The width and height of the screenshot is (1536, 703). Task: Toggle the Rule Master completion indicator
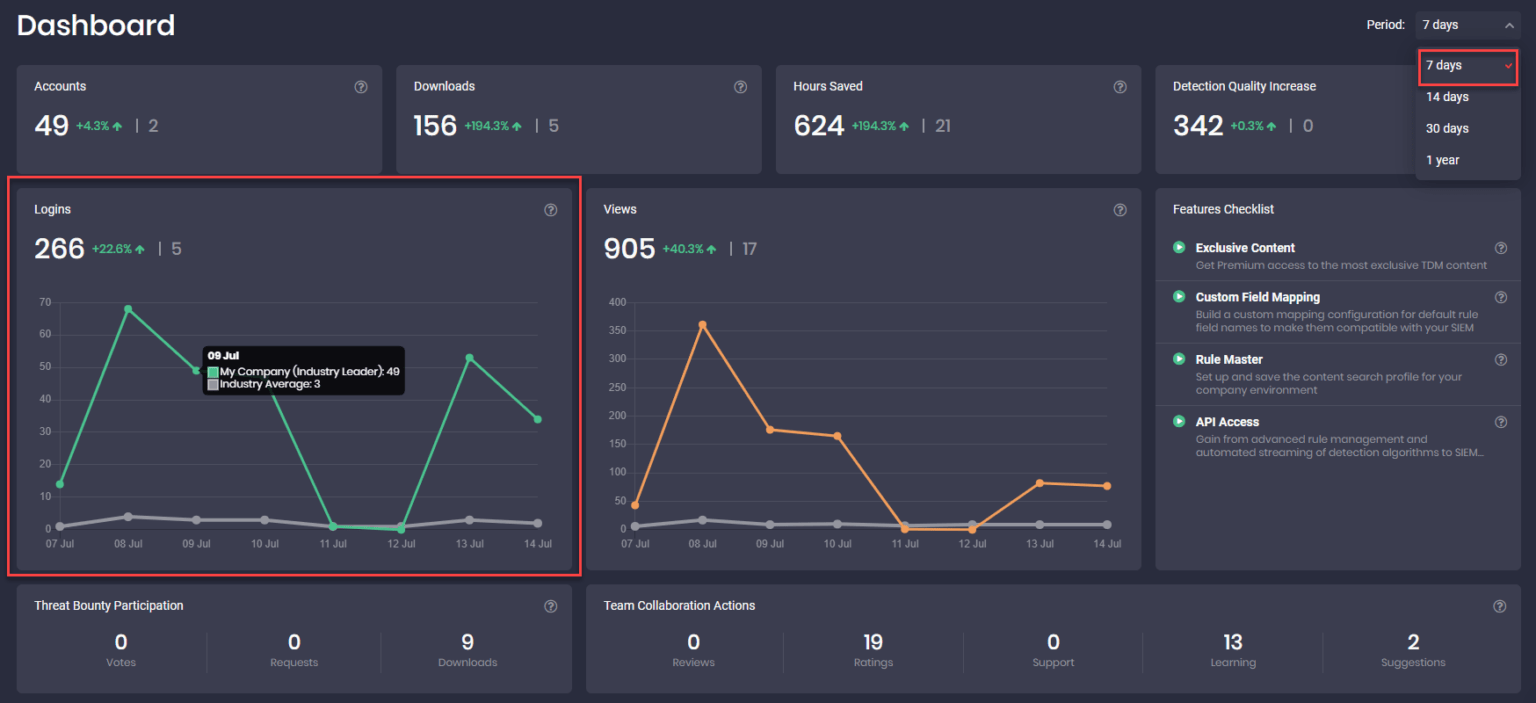click(1179, 359)
